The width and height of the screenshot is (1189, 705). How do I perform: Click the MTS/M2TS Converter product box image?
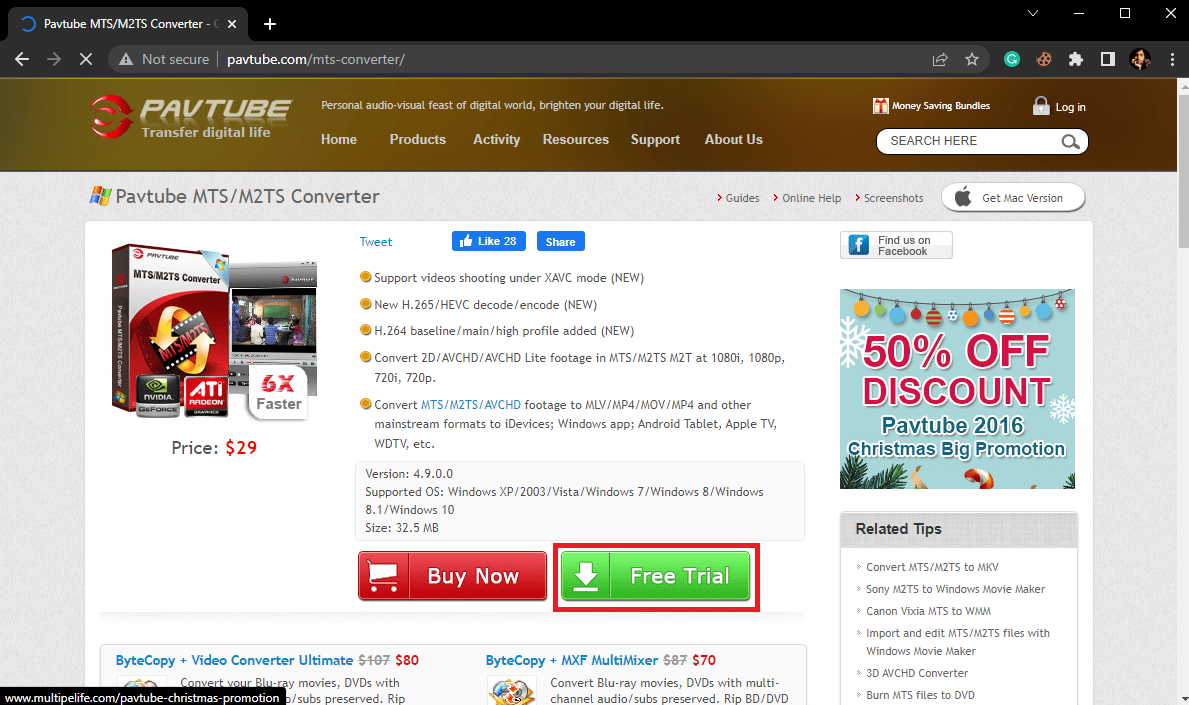click(x=214, y=331)
